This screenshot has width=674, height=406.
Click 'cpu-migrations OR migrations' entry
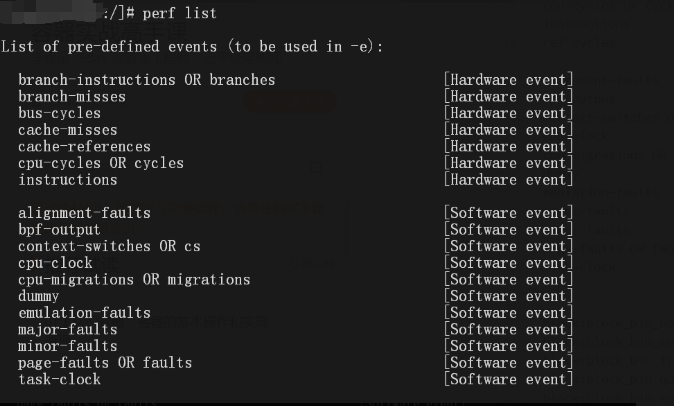point(134,280)
